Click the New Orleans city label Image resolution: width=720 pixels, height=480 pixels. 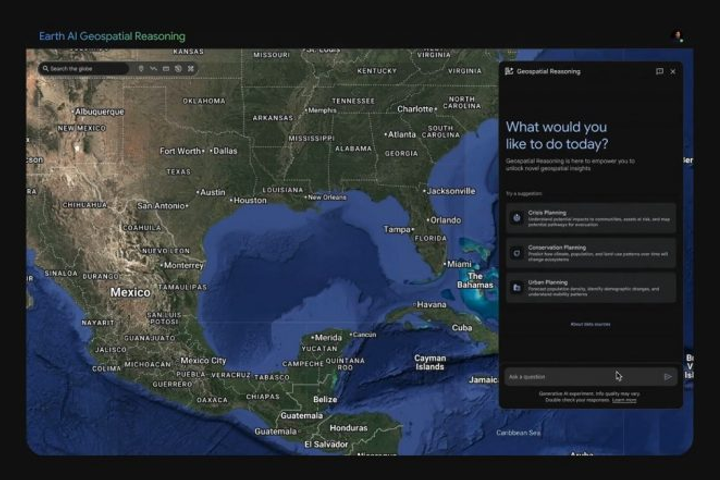(x=326, y=197)
